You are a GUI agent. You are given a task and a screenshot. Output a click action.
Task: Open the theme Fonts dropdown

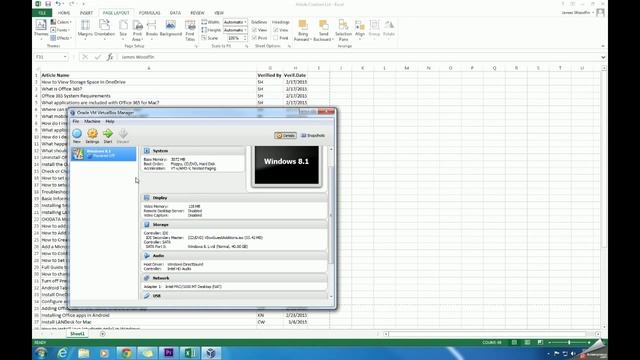(x=61, y=30)
